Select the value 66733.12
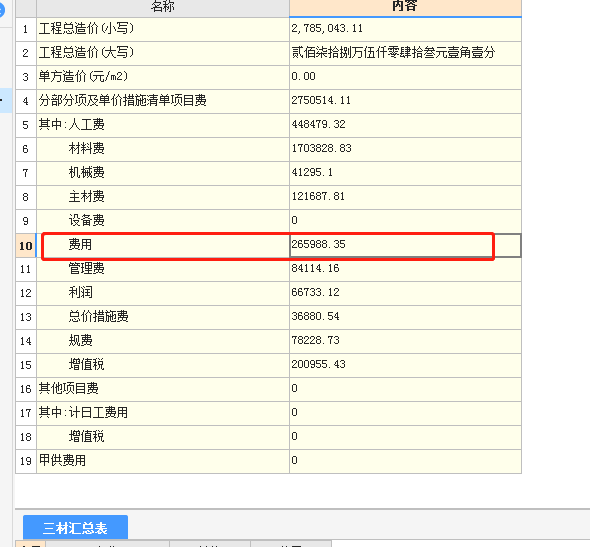This screenshot has height=547, width=590. (x=405, y=293)
